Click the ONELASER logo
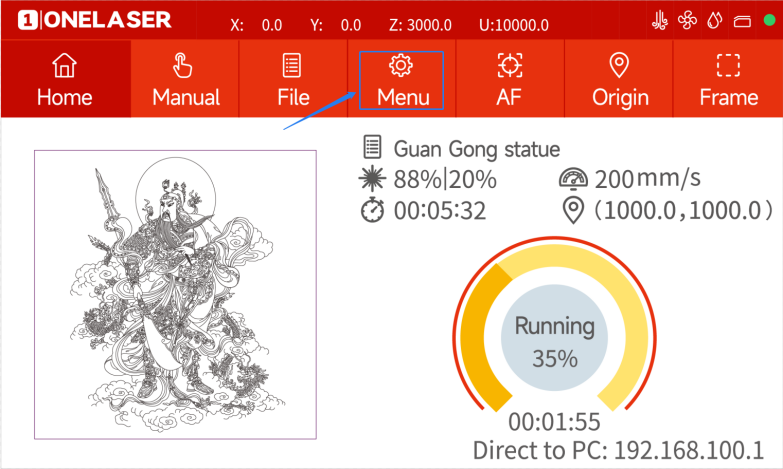This screenshot has width=783, height=469. tap(94, 20)
